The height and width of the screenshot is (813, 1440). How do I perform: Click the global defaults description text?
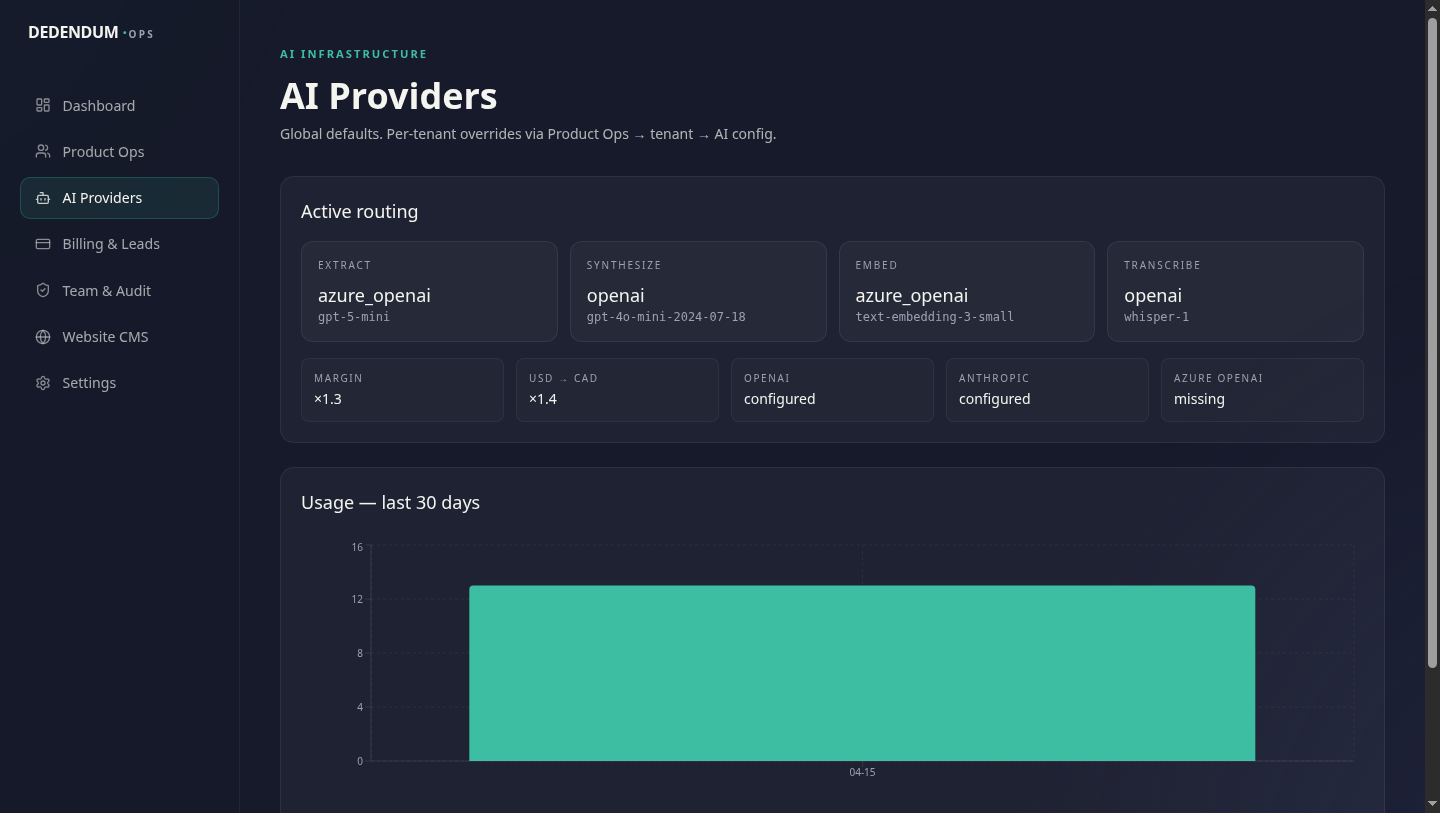click(x=528, y=134)
